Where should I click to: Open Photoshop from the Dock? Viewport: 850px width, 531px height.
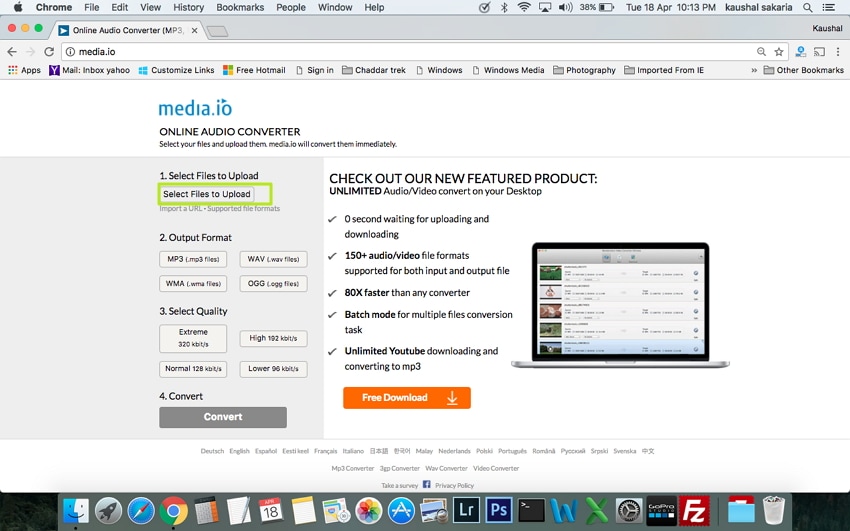pos(499,511)
